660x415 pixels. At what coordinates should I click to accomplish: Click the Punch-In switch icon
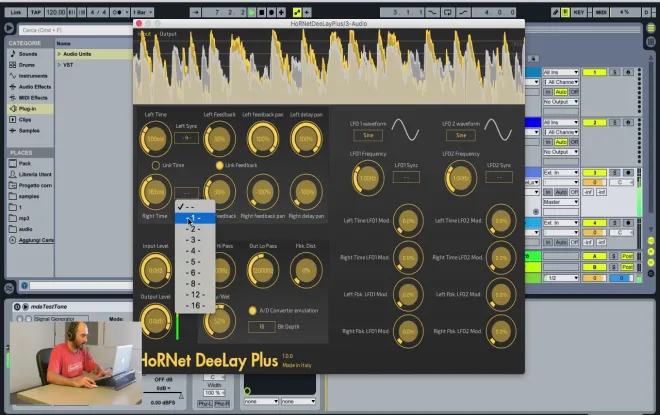(x=432, y=12)
